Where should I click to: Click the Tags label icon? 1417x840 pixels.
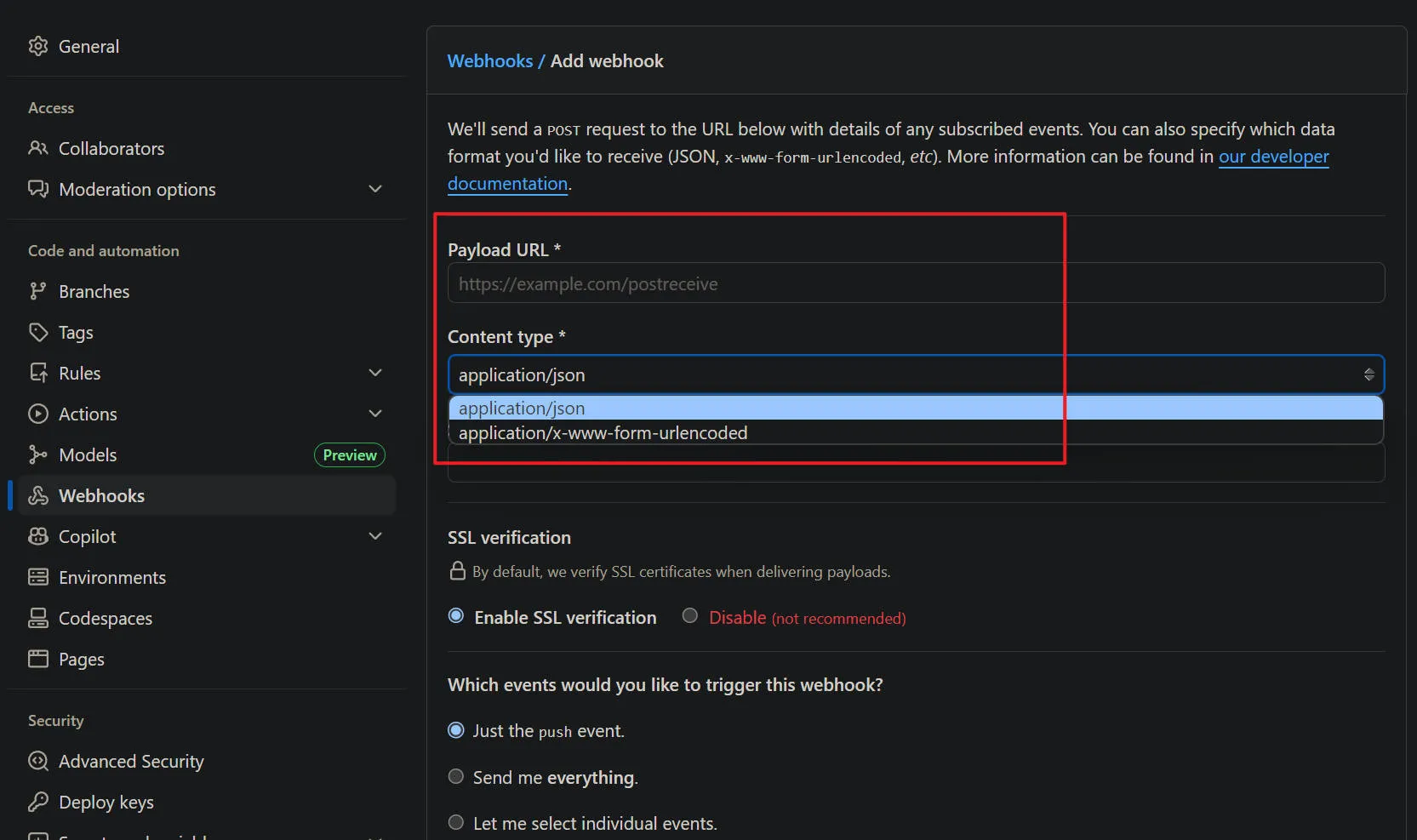(x=38, y=332)
